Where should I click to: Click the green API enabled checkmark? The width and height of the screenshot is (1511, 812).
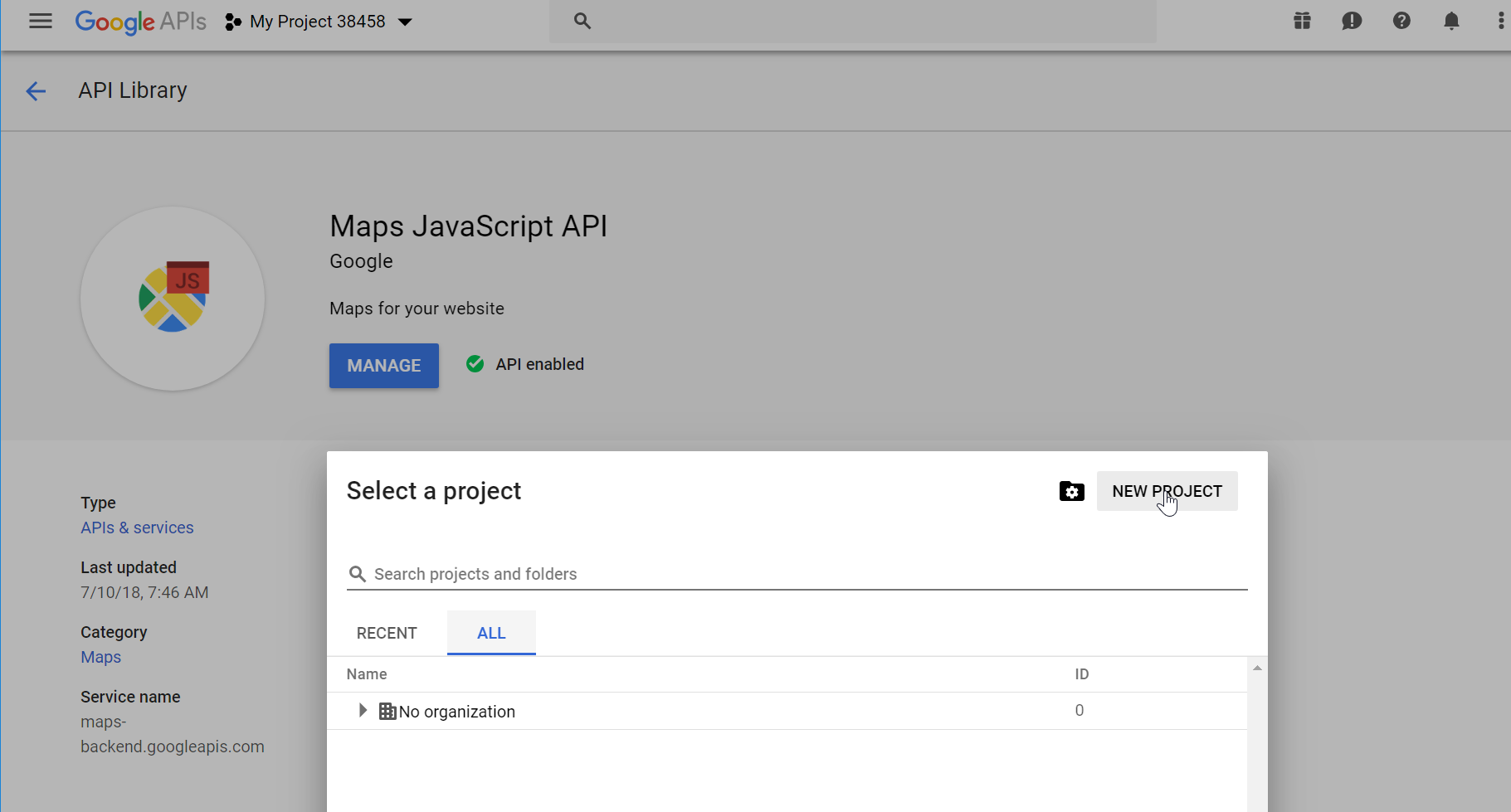coord(475,364)
